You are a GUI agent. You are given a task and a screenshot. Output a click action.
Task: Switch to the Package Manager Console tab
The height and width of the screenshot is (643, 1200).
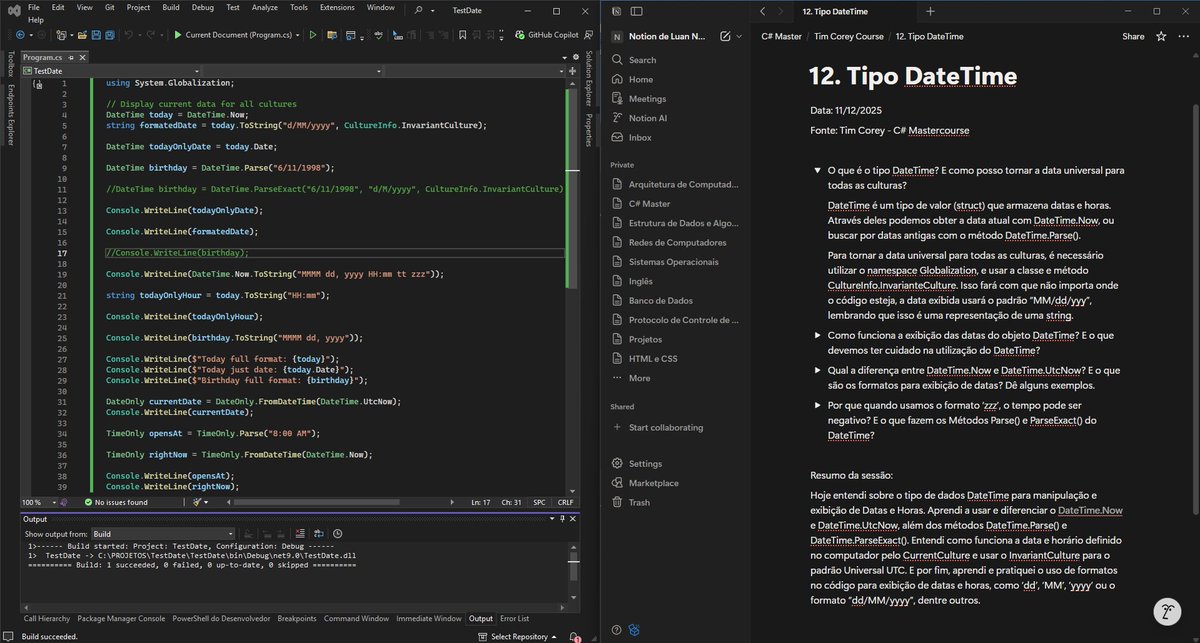click(121, 618)
